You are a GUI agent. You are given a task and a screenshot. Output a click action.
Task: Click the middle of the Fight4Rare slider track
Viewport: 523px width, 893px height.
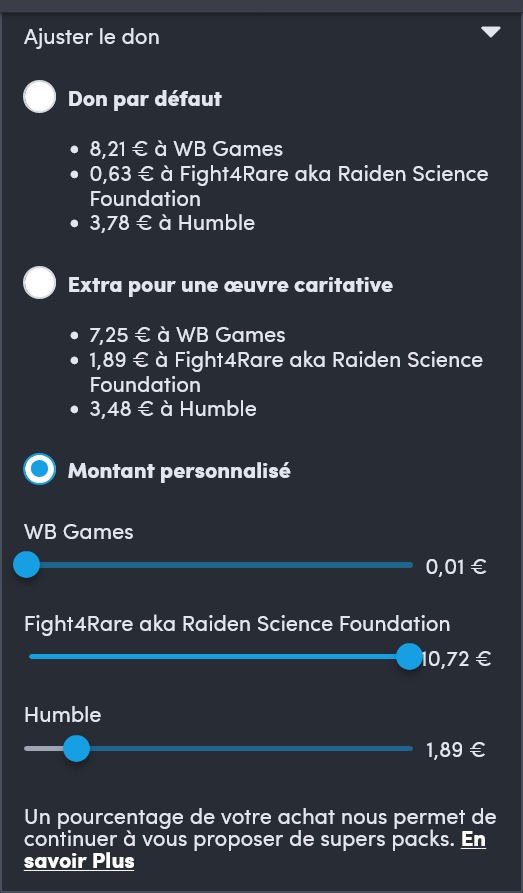point(219,657)
